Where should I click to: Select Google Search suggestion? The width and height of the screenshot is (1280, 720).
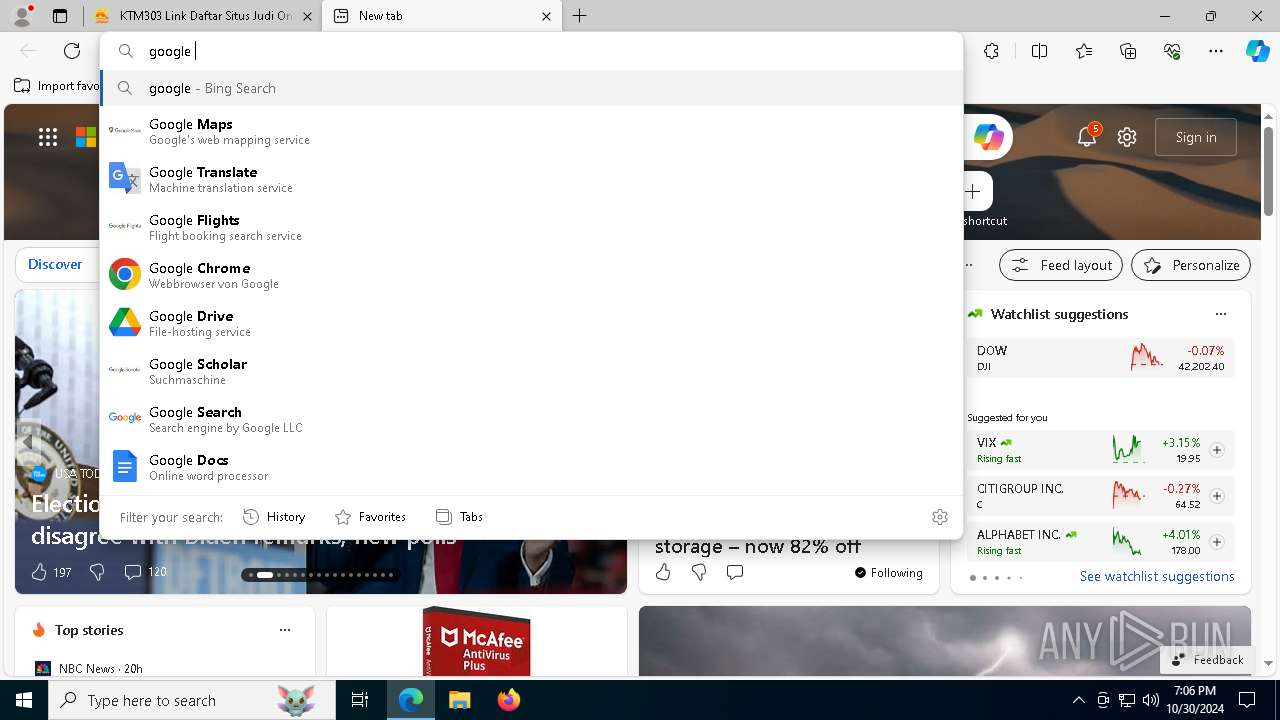pyautogui.click(x=531, y=419)
